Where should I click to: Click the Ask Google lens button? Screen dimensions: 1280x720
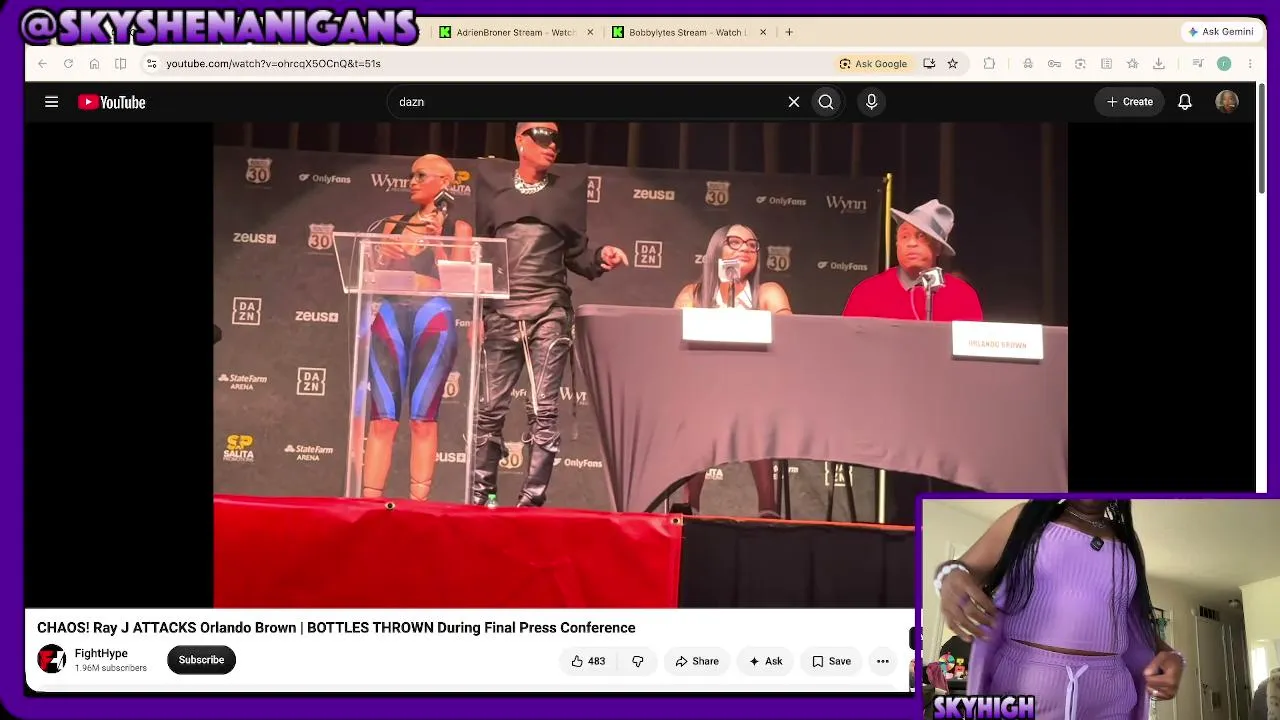[x=873, y=64]
